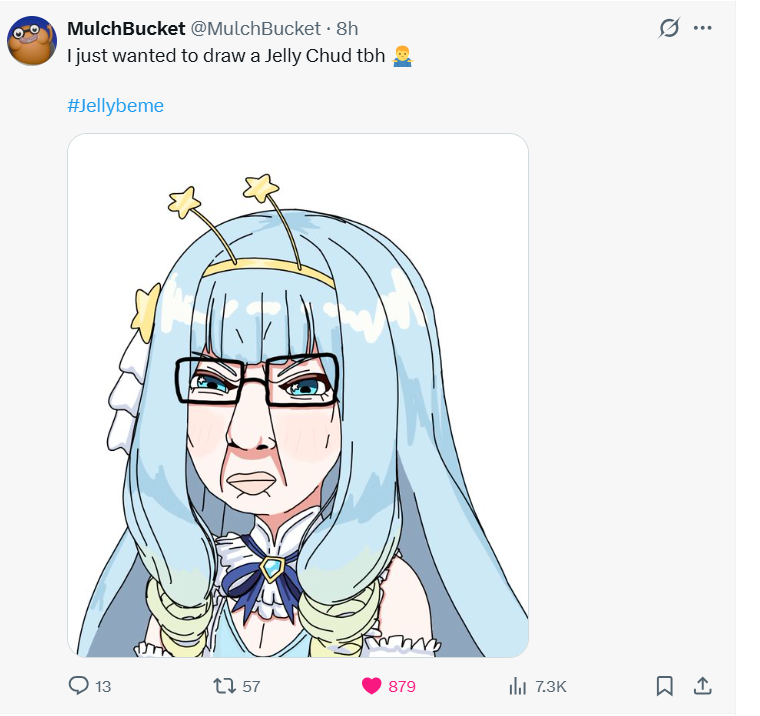760x716 pixels.
Task: Open the post via the 8h timestamp
Action: click(347, 29)
